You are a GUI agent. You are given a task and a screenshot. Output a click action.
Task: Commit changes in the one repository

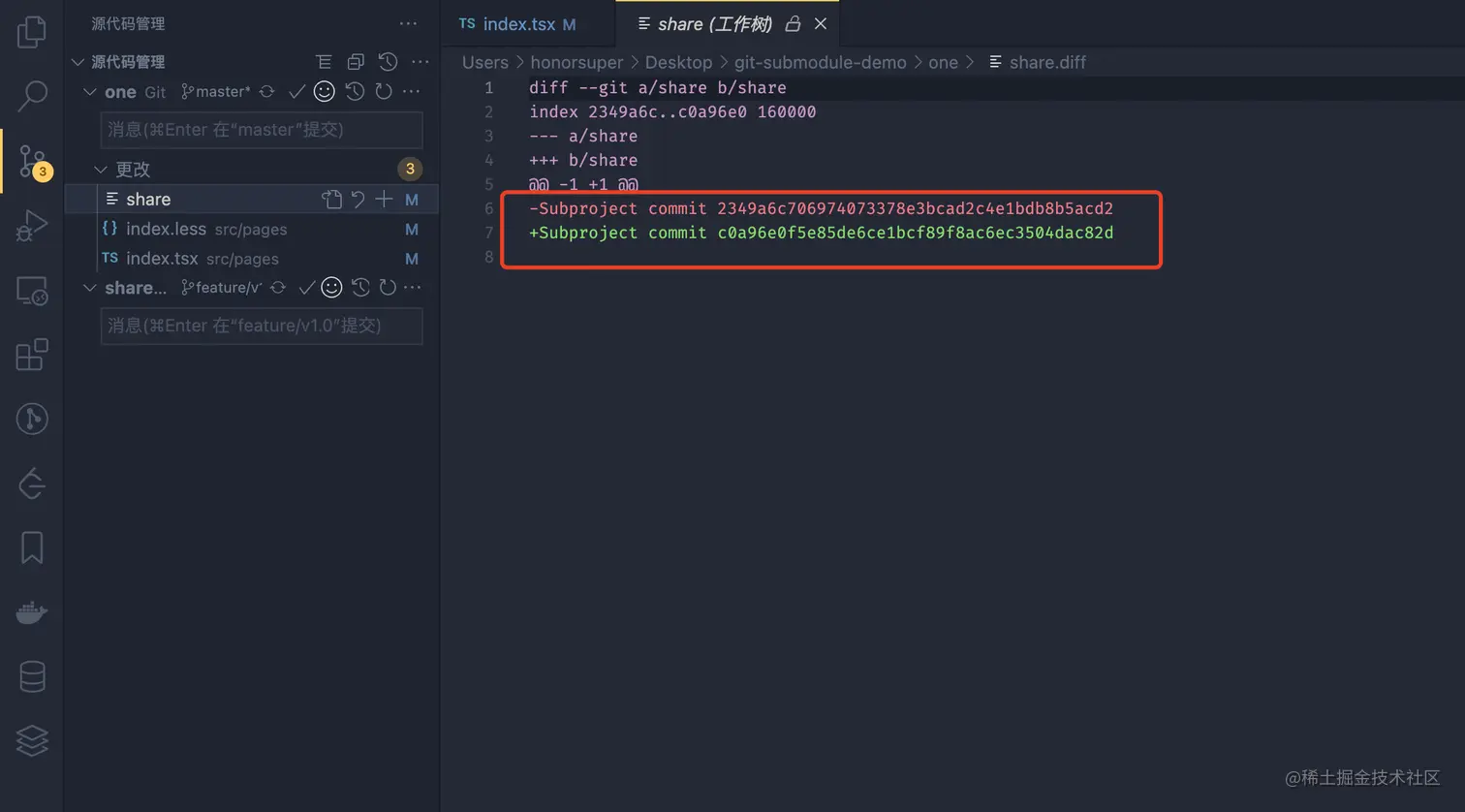(296, 92)
